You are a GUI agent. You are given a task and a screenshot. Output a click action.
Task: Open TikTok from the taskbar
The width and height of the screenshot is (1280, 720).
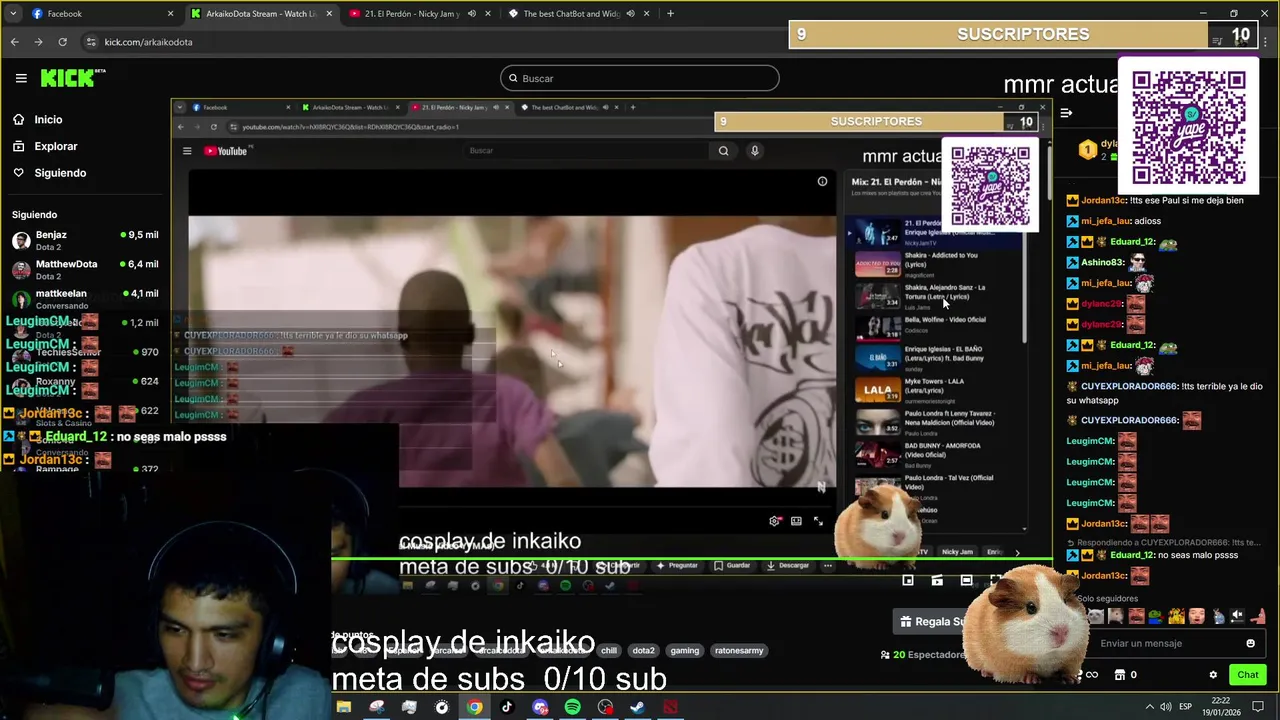[507, 707]
